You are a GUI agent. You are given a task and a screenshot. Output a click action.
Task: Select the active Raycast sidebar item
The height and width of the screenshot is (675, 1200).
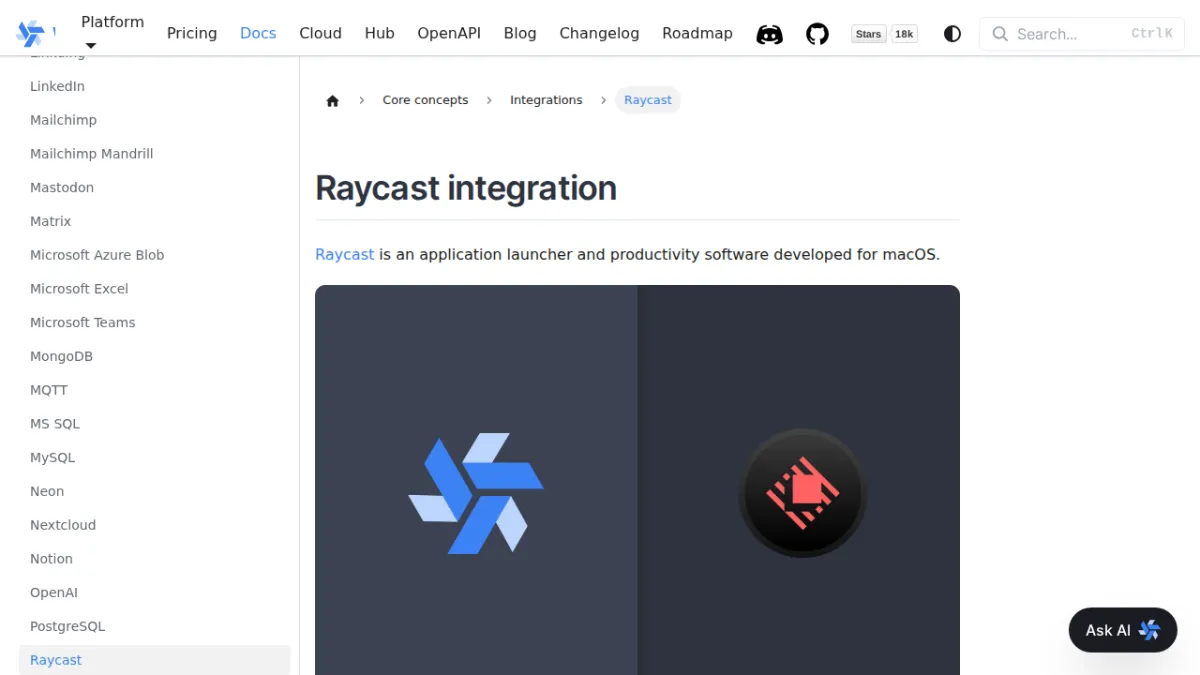point(155,660)
